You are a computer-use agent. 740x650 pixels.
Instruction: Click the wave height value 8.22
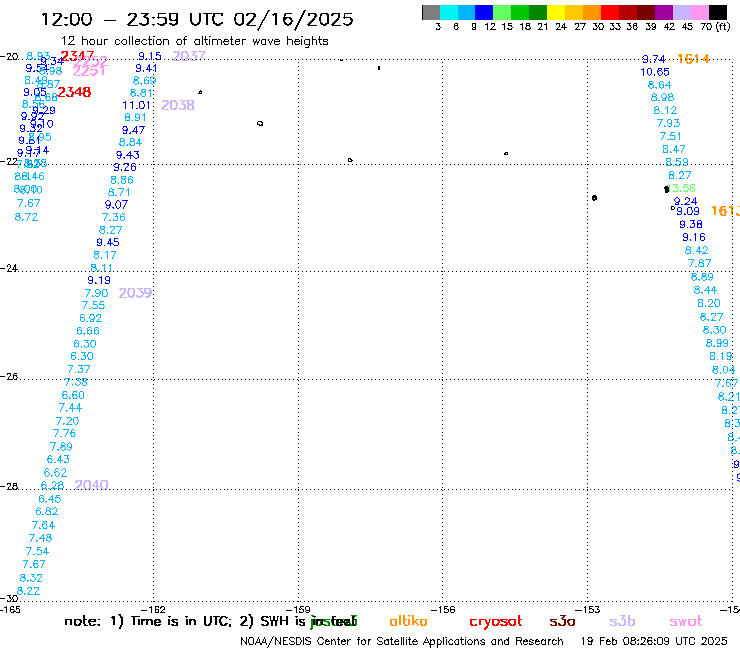(28, 591)
